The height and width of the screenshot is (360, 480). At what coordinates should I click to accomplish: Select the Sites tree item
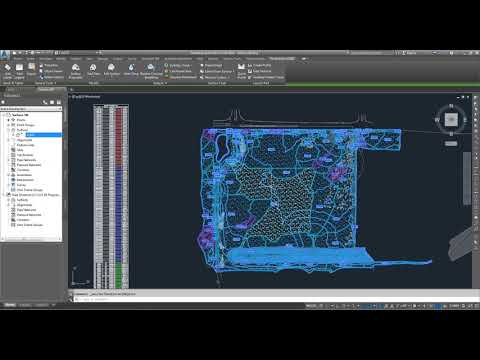pyautogui.click(x=20, y=150)
